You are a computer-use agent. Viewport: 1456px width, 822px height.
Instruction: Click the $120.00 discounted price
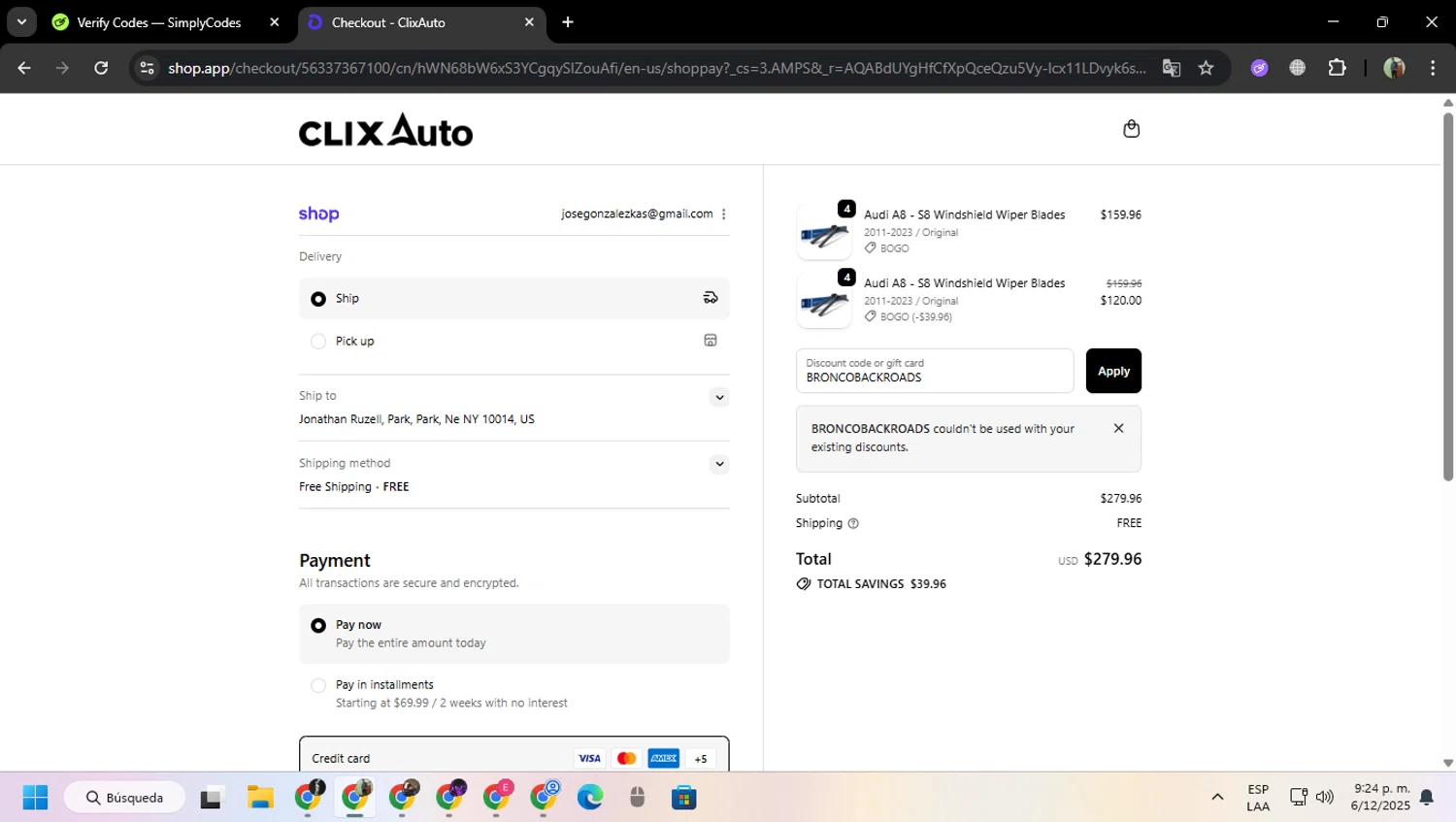pos(1121,301)
